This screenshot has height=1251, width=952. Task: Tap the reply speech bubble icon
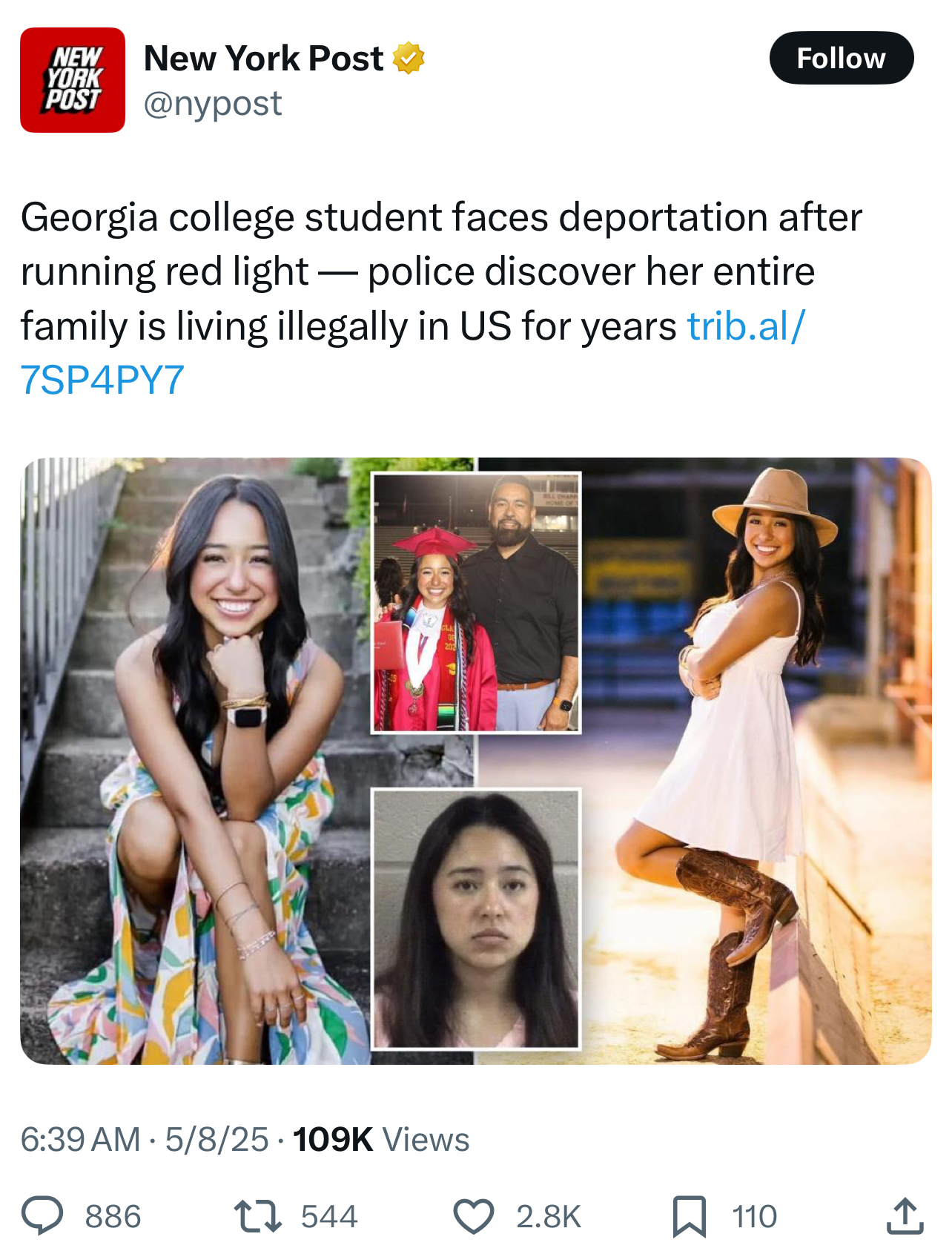[42, 1216]
